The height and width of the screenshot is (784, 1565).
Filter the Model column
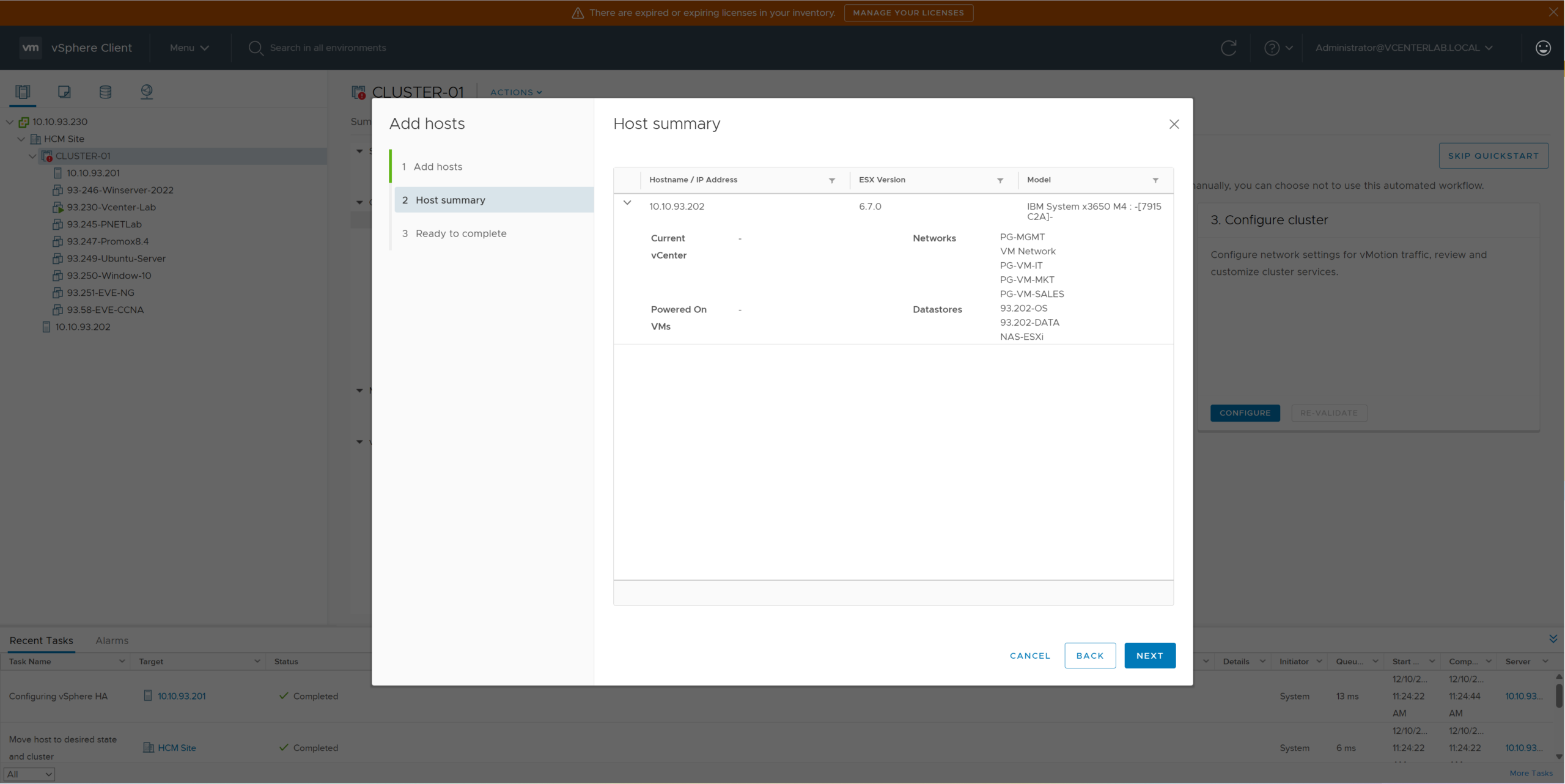pyautogui.click(x=1155, y=180)
